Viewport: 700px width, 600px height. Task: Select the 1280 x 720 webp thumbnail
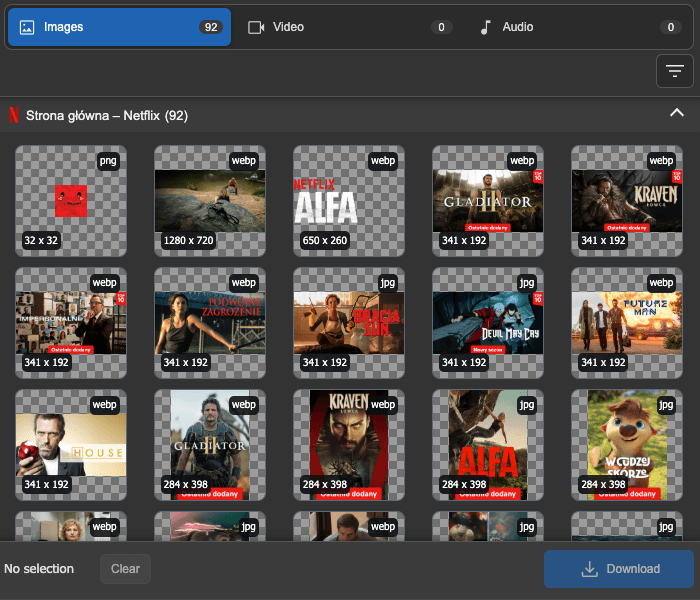[210, 201]
